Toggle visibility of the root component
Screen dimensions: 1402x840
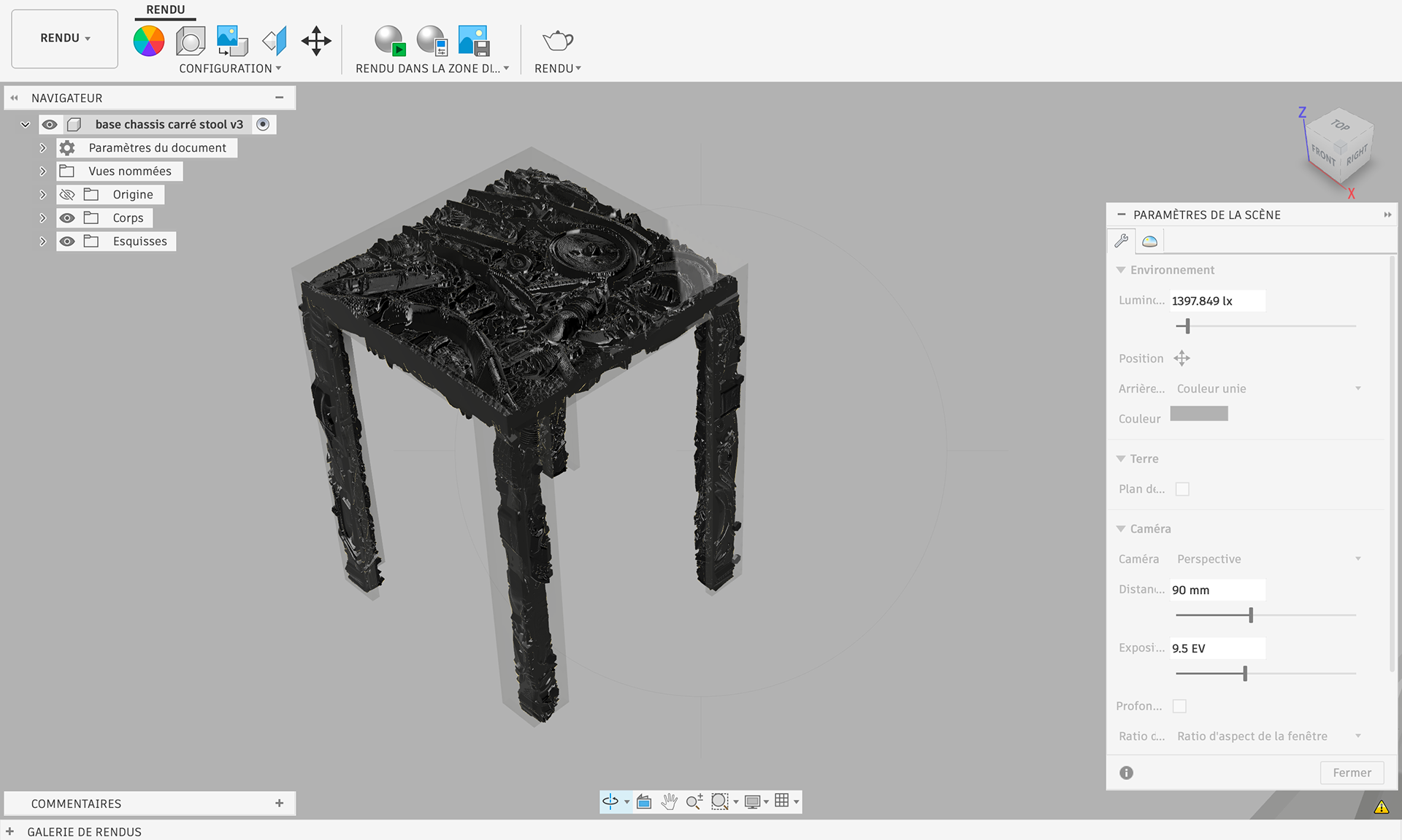(x=49, y=125)
